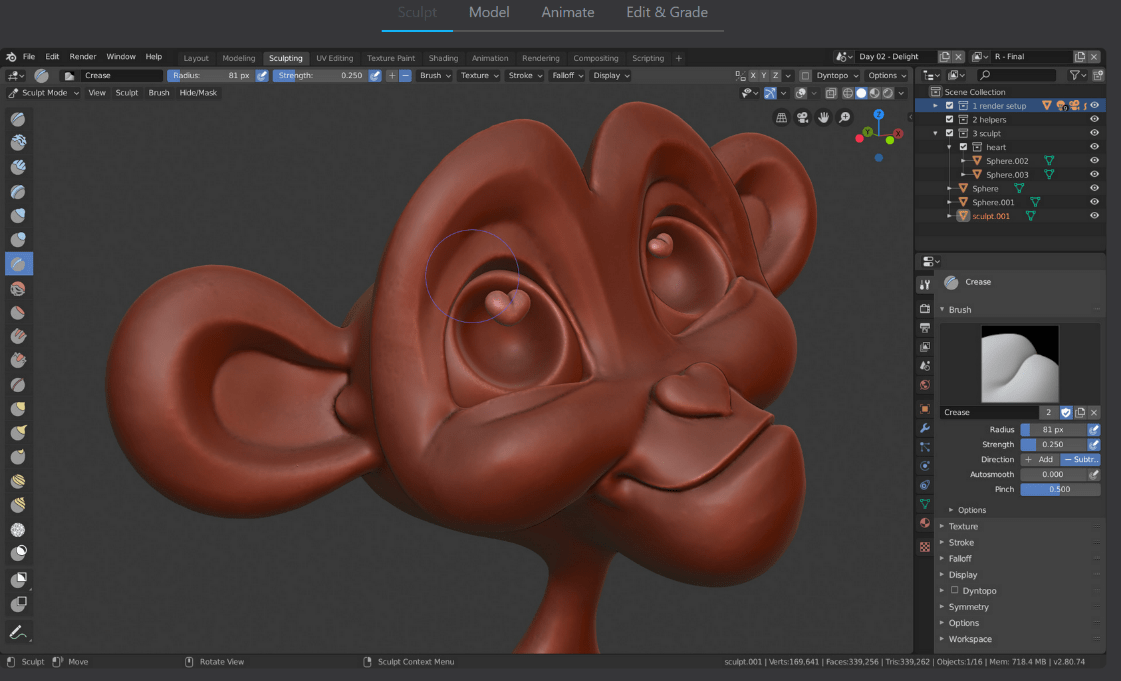Screen dimensions: 1121x681
Task: Hide Sphere.002 with its eye toggle
Action: coord(1094,160)
